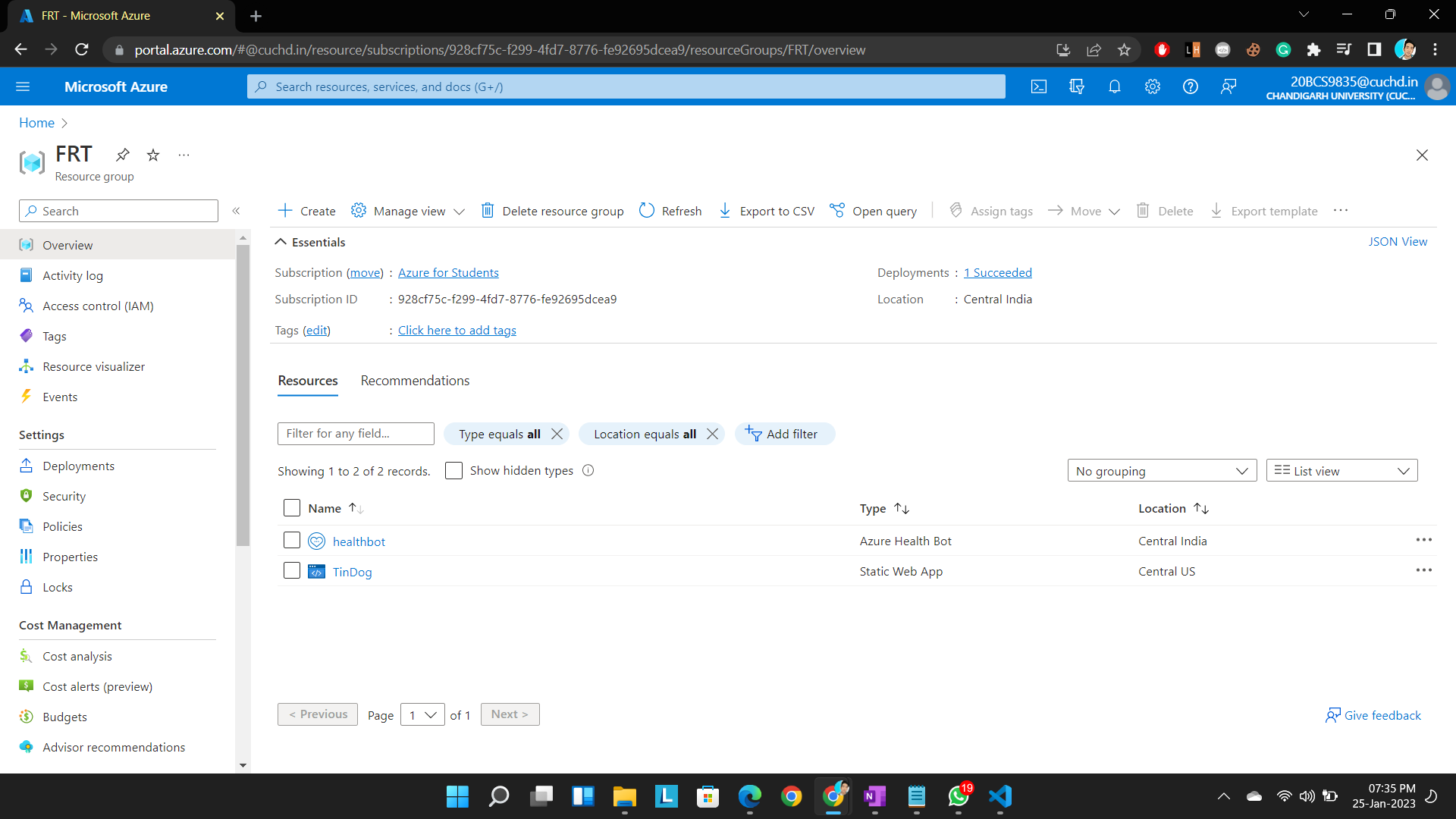Viewport: 1456px width, 819px height.
Task: Open the Refresh icon to reload resources
Action: pyautogui.click(x=647, y=211)
